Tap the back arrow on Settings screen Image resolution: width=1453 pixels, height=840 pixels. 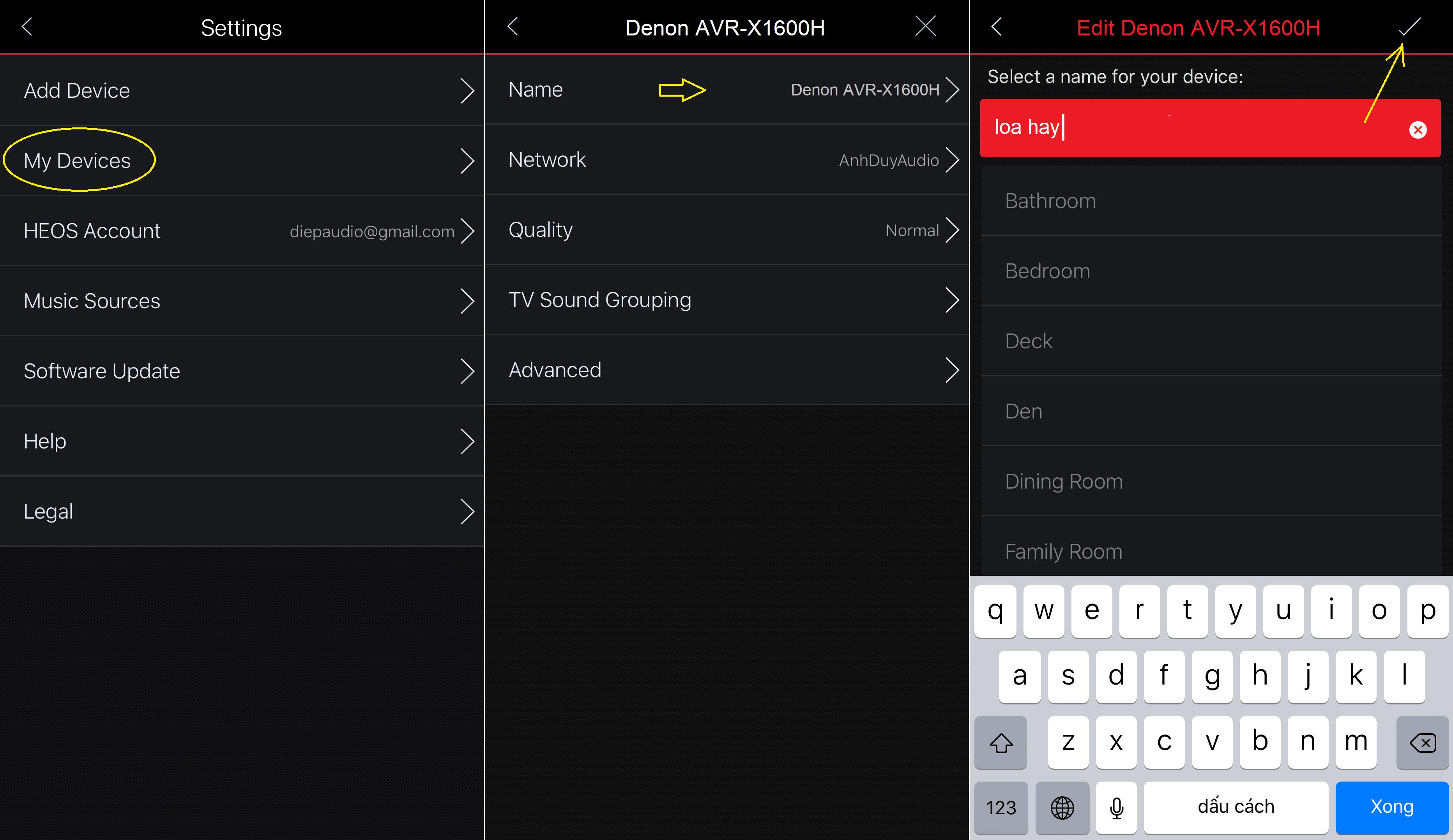point(27,26)
